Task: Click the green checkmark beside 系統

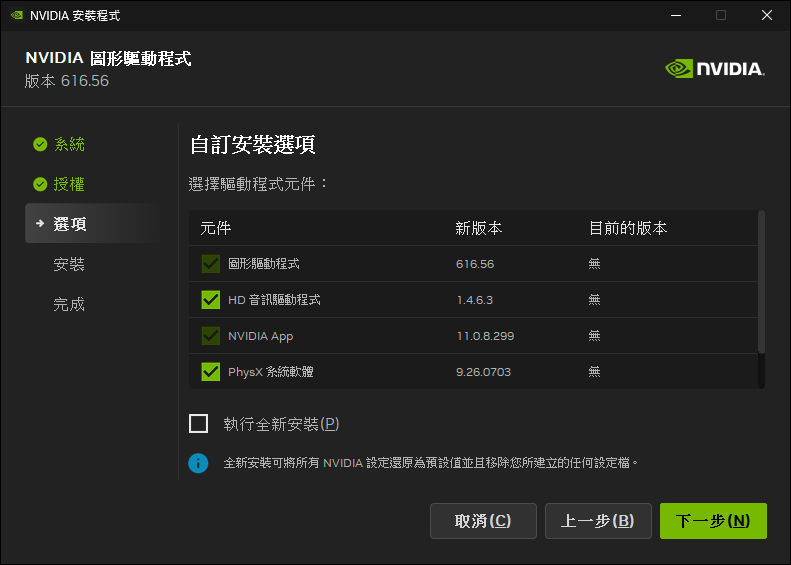Action: coord(40,144)
